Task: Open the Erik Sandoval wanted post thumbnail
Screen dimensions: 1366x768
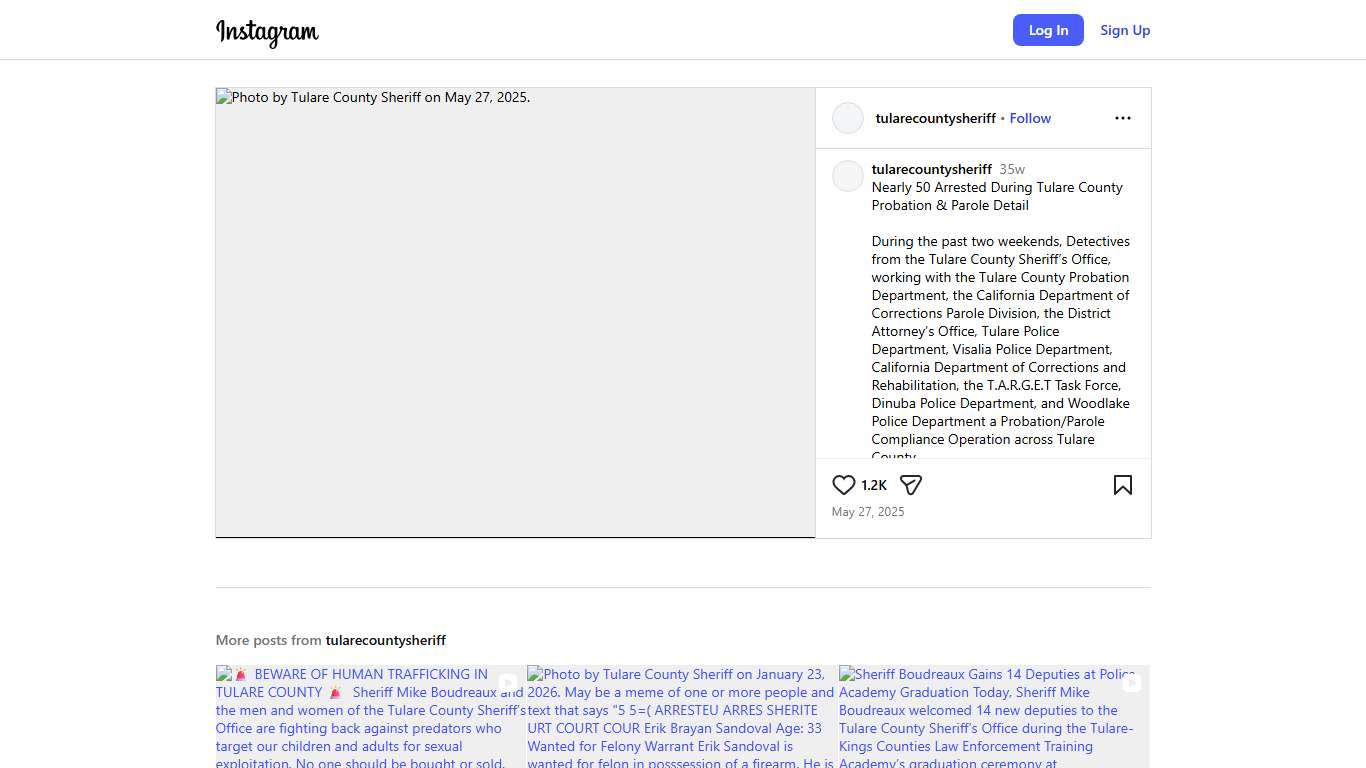Action: [682, 716]
